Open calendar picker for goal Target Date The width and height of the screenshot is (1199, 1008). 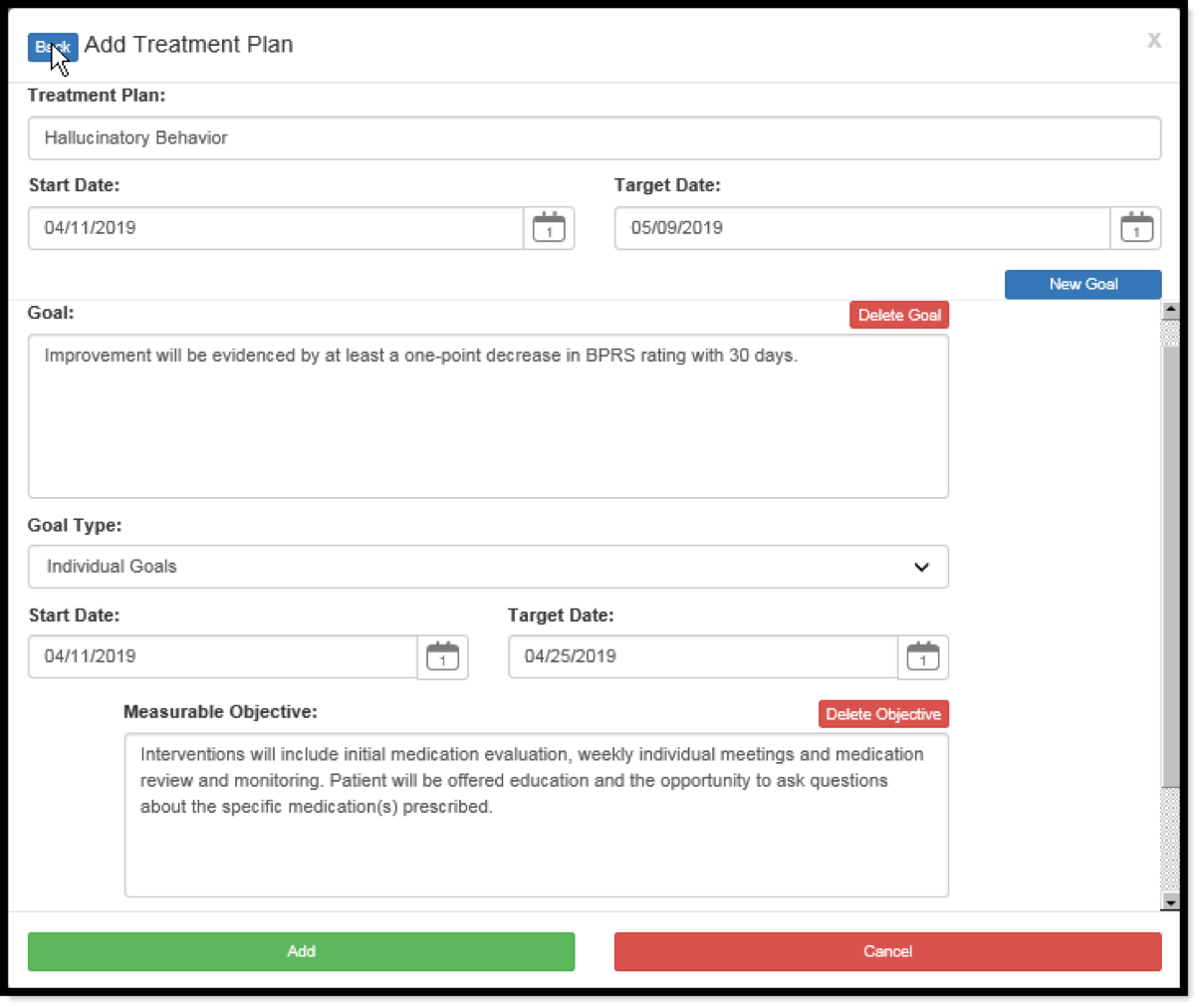[923, 657]
